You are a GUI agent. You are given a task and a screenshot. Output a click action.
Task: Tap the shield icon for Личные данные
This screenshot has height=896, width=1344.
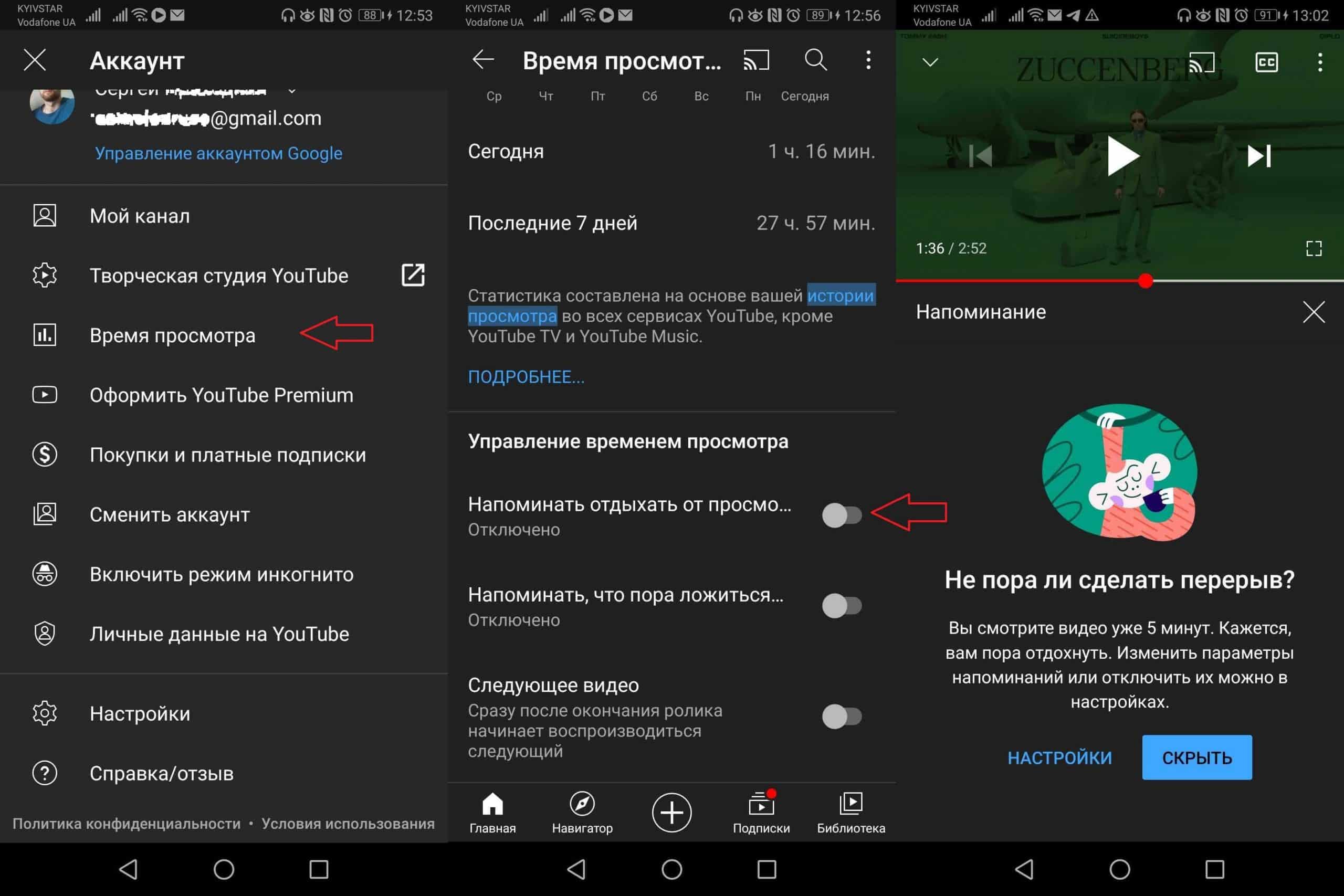point(45,634)
